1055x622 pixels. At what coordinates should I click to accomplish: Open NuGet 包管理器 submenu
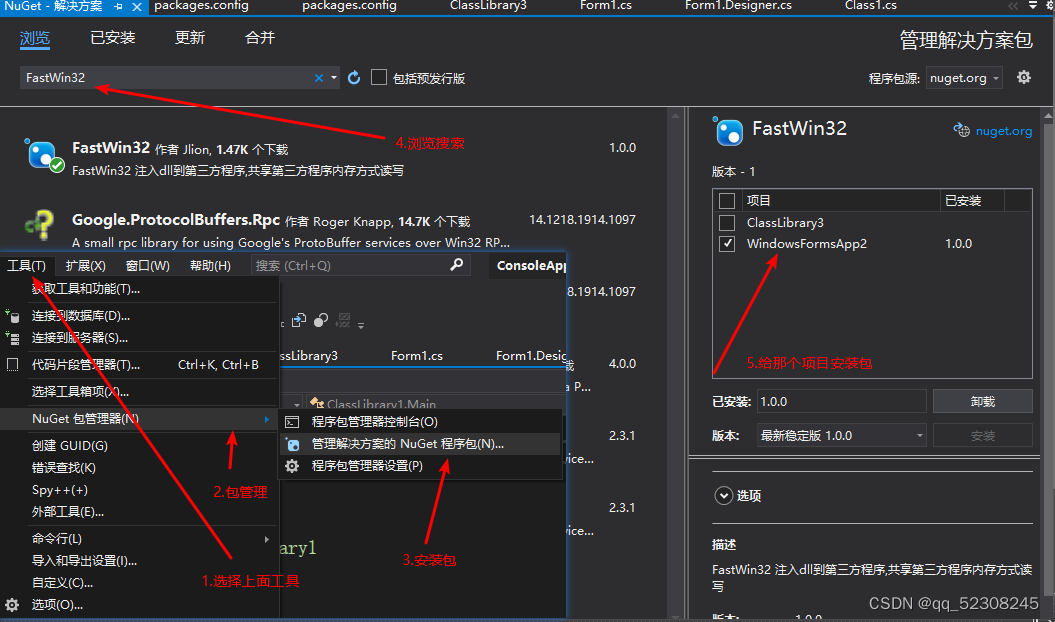pos(139,419)
